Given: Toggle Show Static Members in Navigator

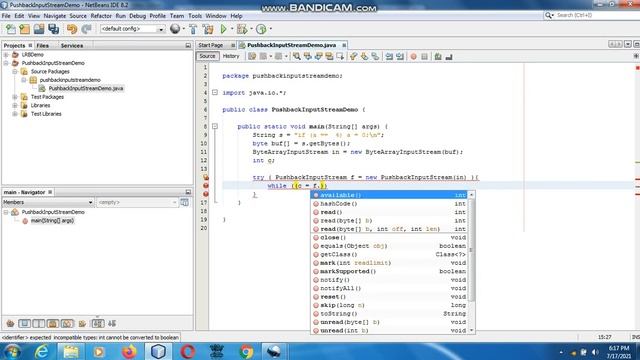Looking at the screenshot, I should click(39, 324).
